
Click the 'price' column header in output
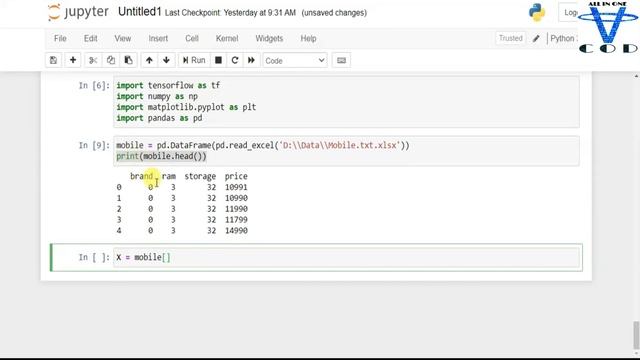click(x=236, y=176)
